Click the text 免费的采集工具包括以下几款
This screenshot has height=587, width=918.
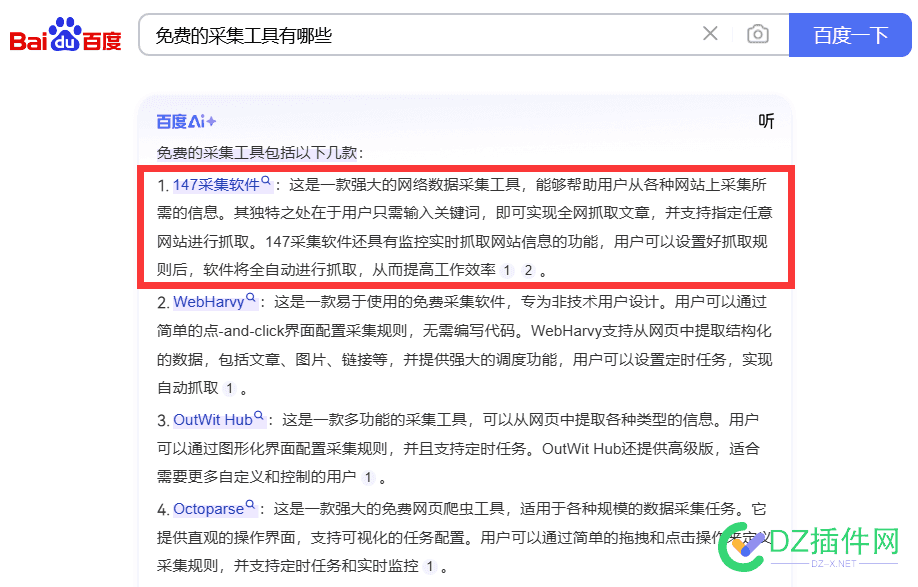257,153
